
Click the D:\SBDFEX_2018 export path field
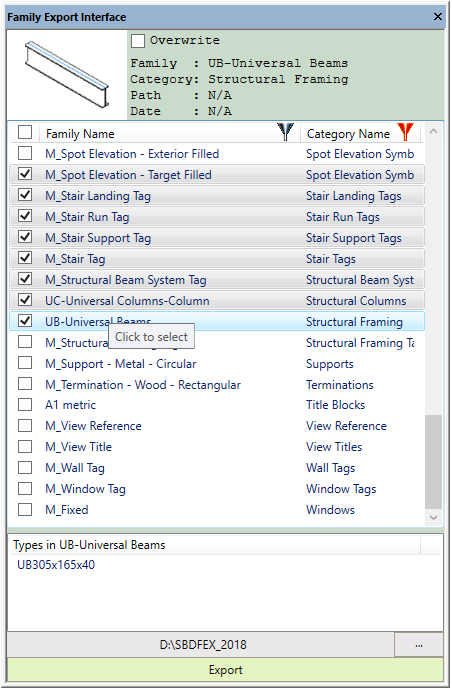tap(201, 645)
